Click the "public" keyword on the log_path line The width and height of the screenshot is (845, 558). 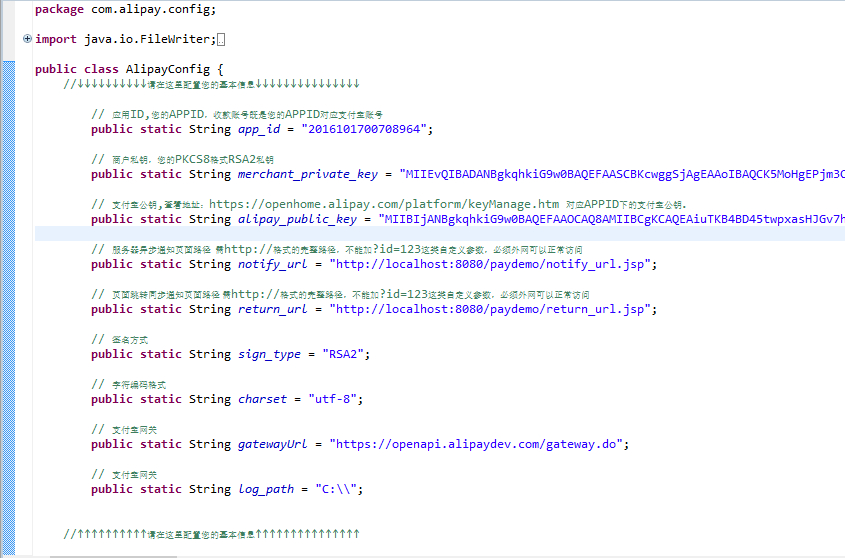(x=112, y=490)
